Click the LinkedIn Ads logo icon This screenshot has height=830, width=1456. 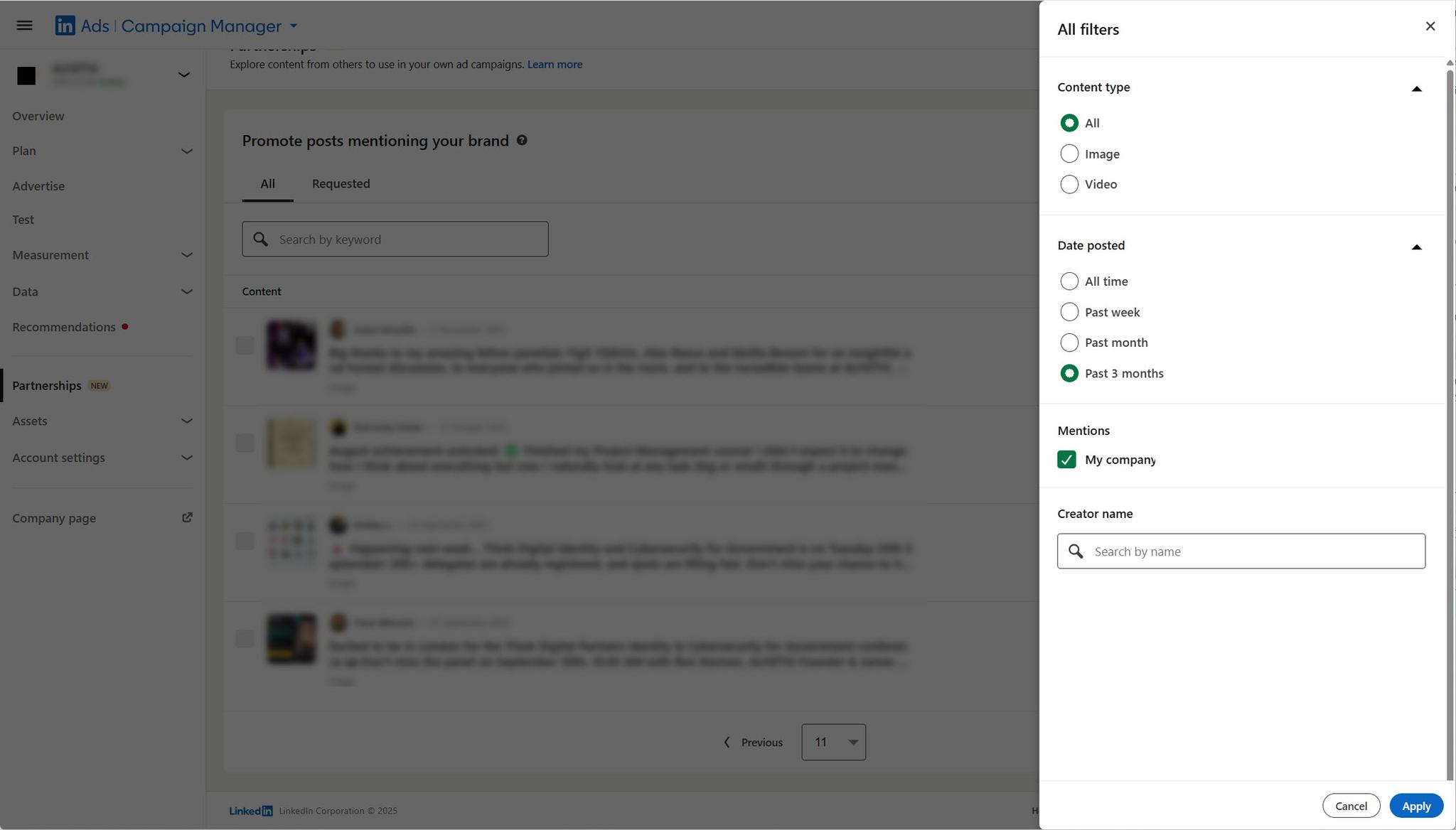[x=65, y=26]
